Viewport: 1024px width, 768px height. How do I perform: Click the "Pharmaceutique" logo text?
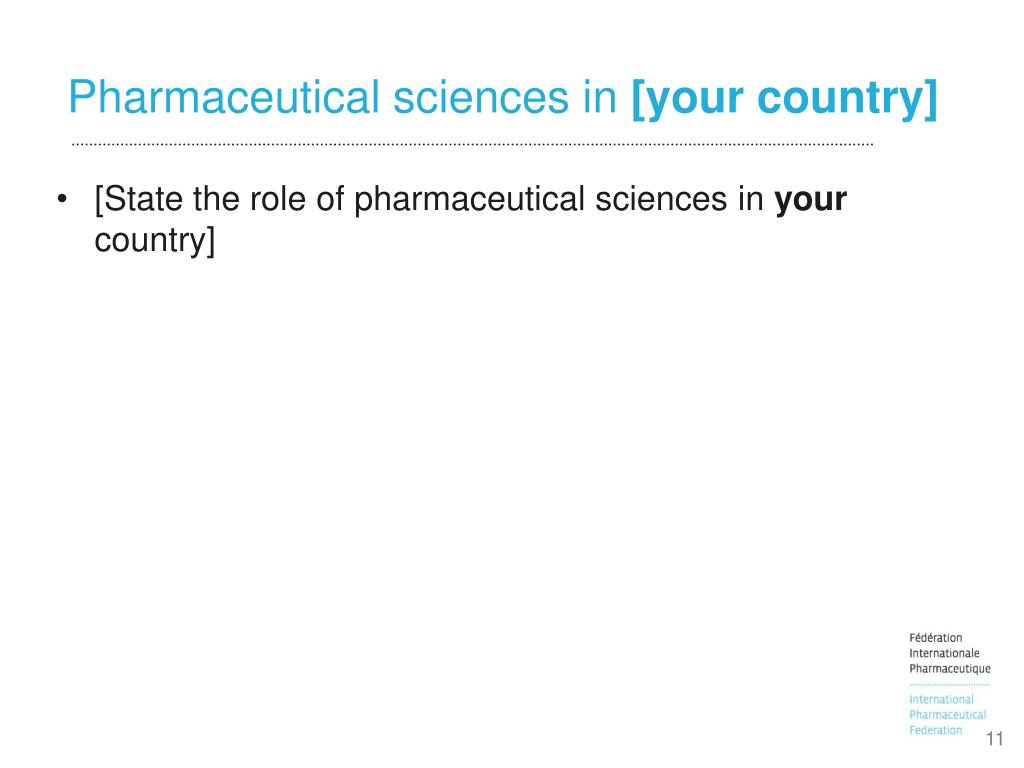[x=950, y=669]
